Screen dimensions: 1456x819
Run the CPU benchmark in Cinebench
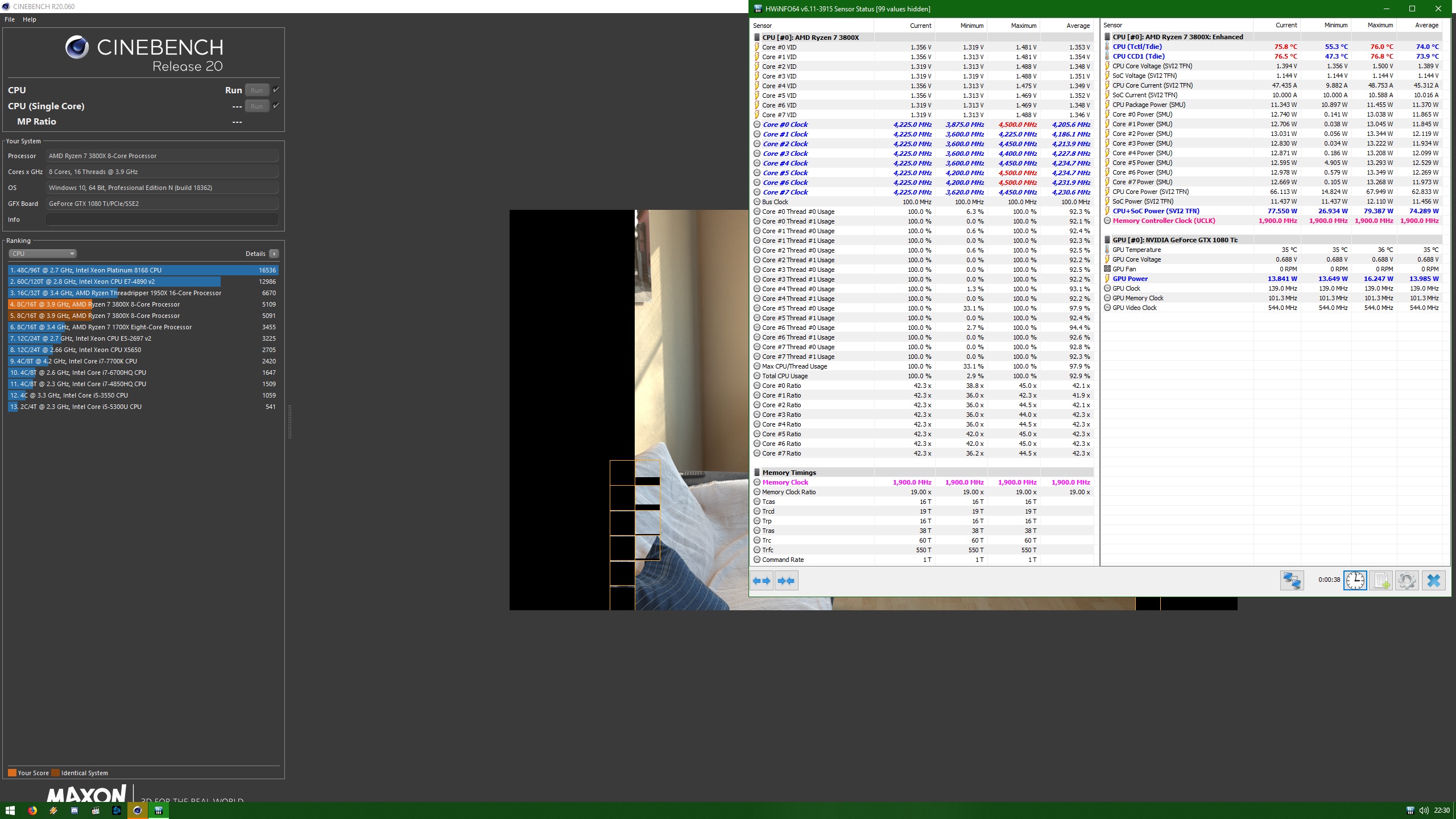[x=257, y=90]
